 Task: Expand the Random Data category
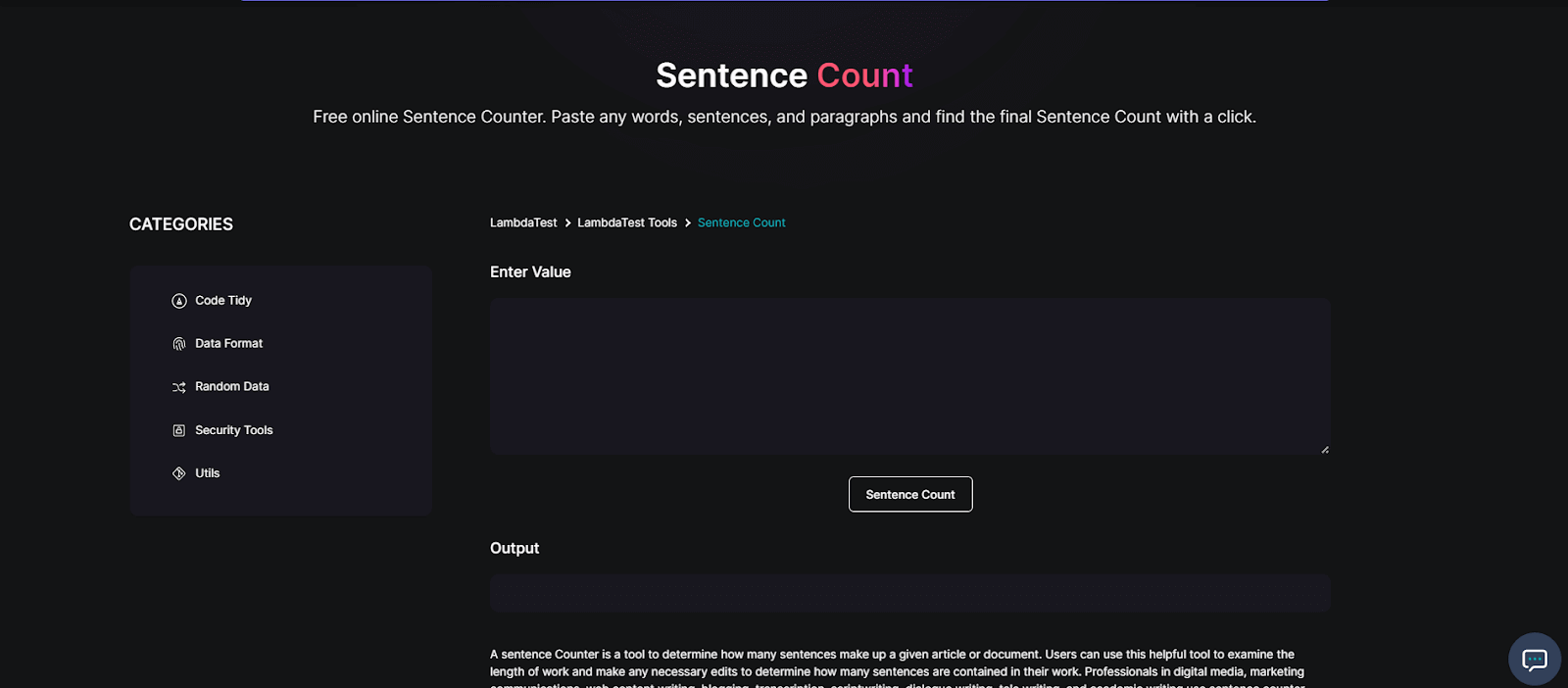(x=231, y=386)
